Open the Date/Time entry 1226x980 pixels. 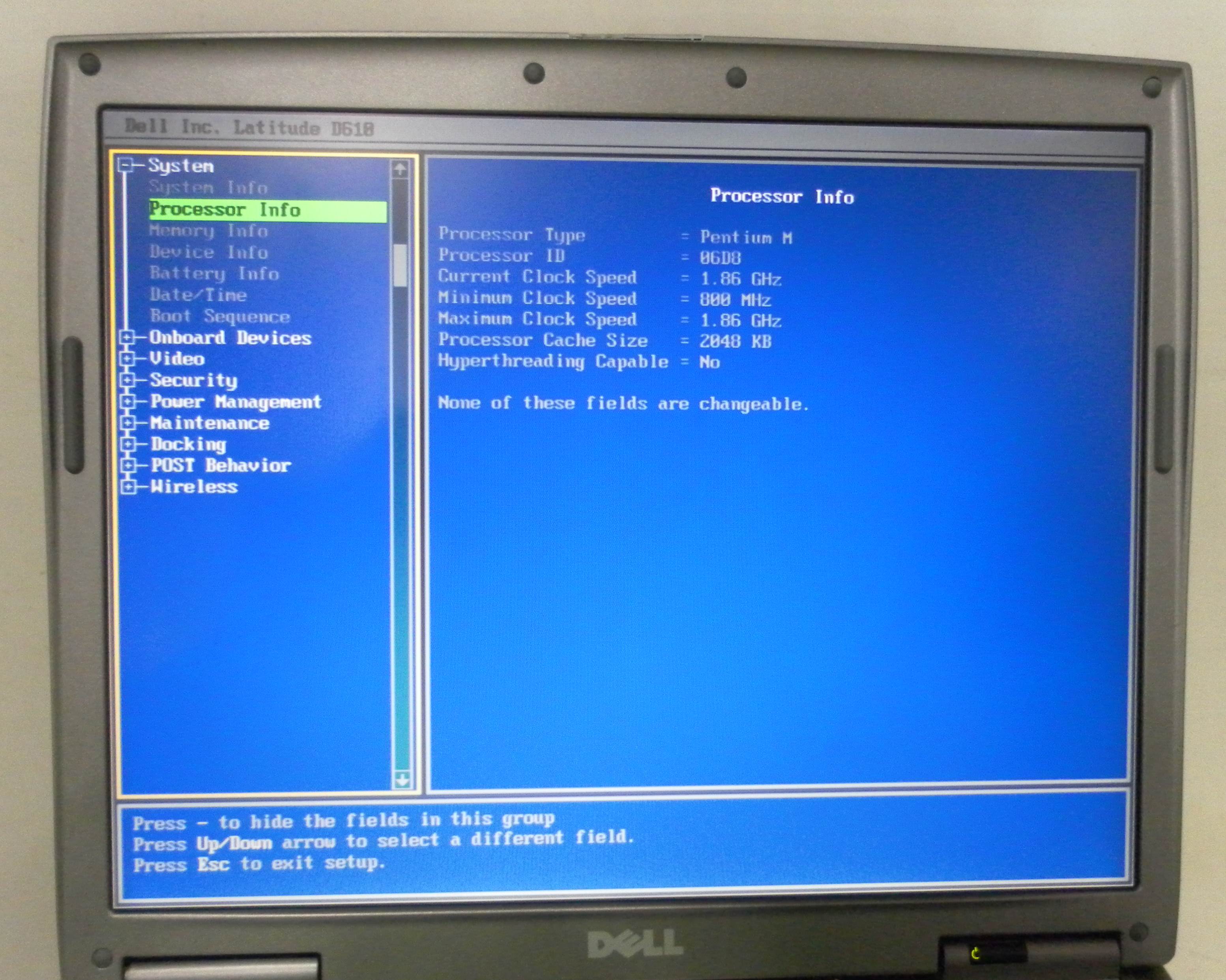tap(198, 294)
